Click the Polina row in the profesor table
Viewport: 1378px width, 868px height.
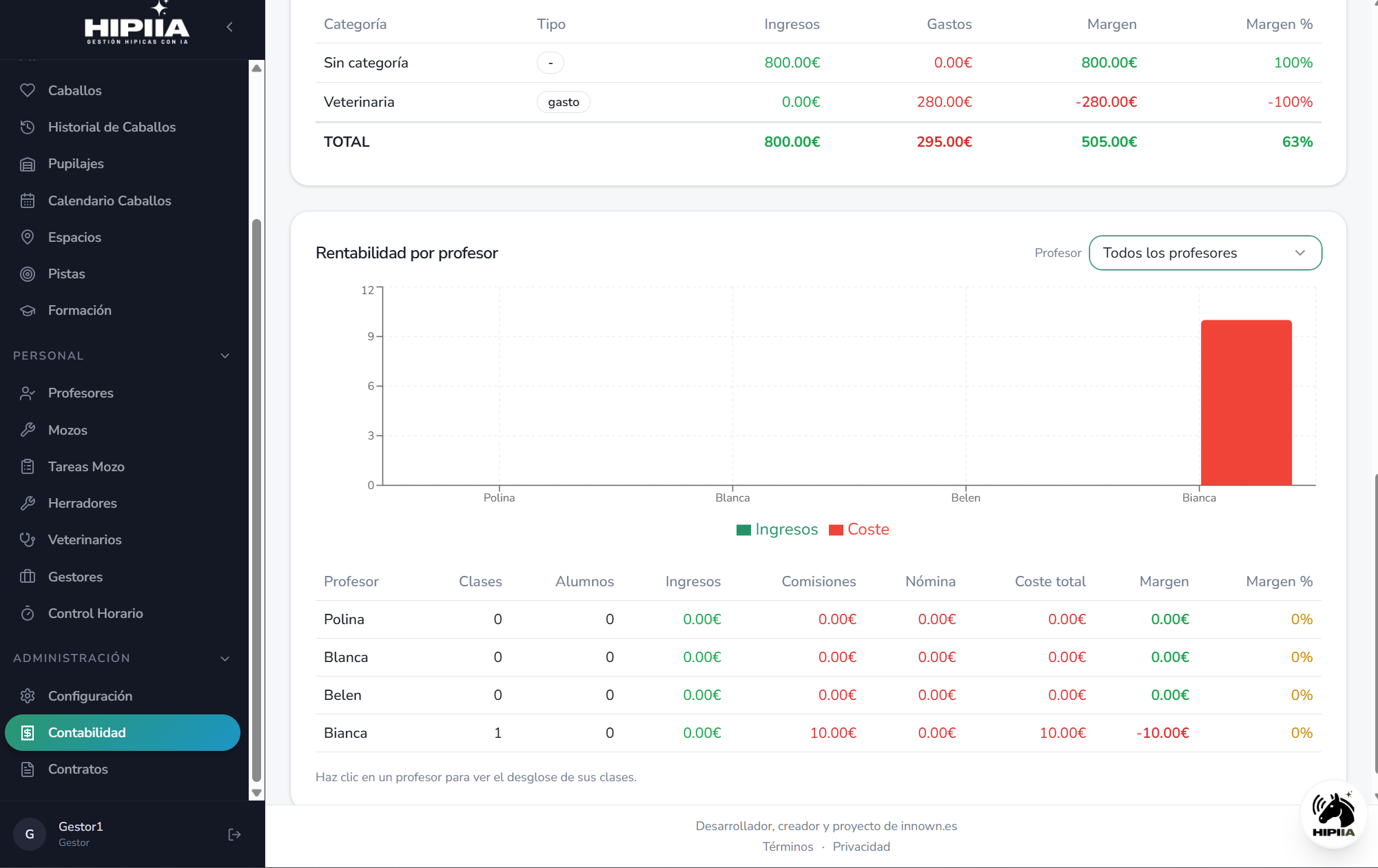click(818, 619)
